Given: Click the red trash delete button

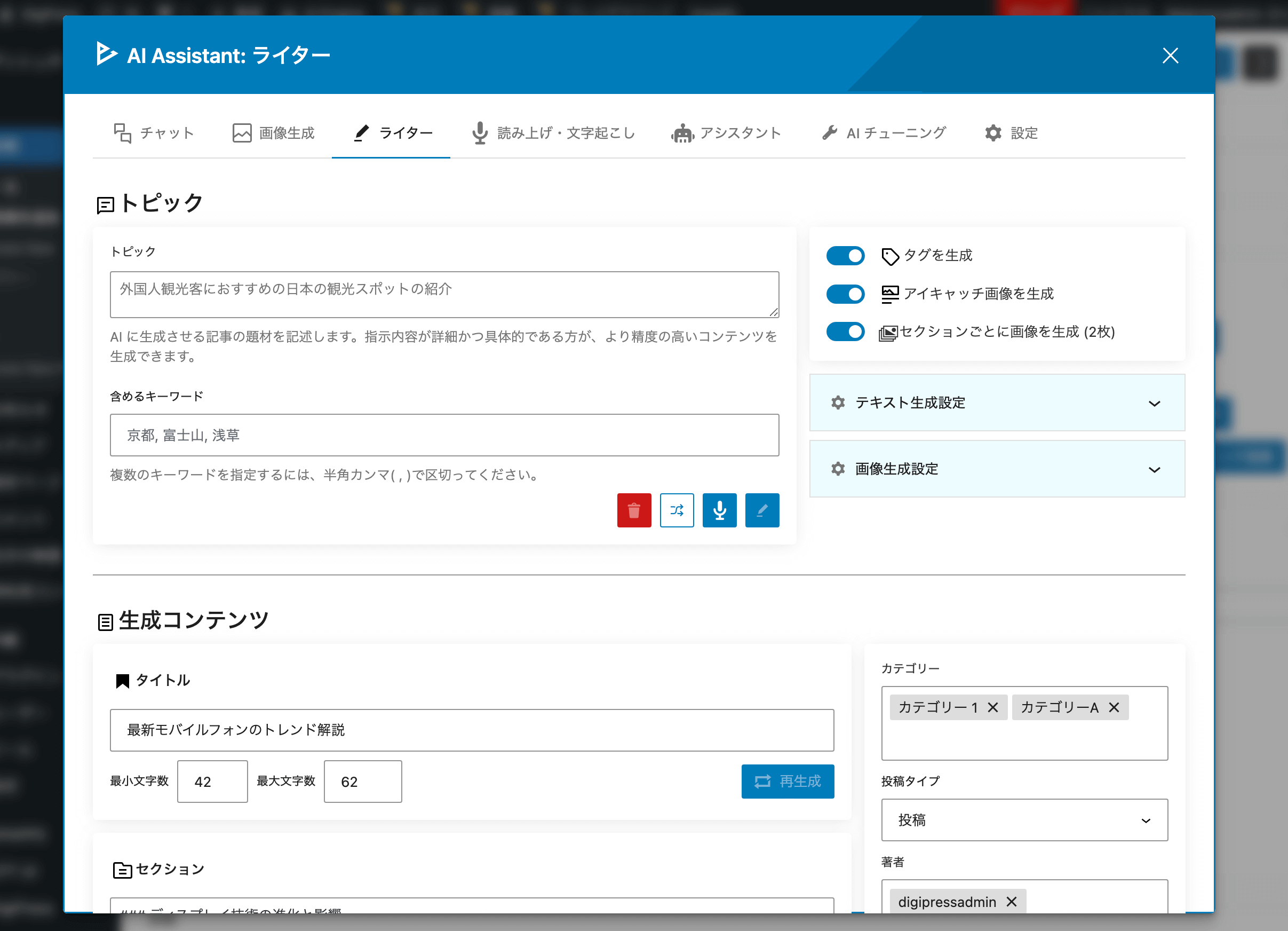Looking at the screenshot, I should click(634, 510).
